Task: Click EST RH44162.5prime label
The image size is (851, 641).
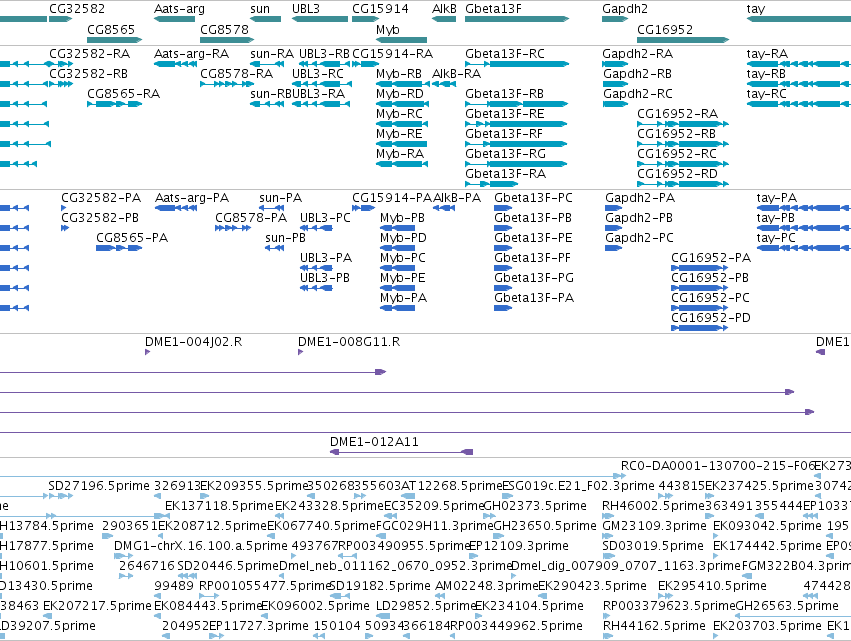Action: click(x=654, y=626)
